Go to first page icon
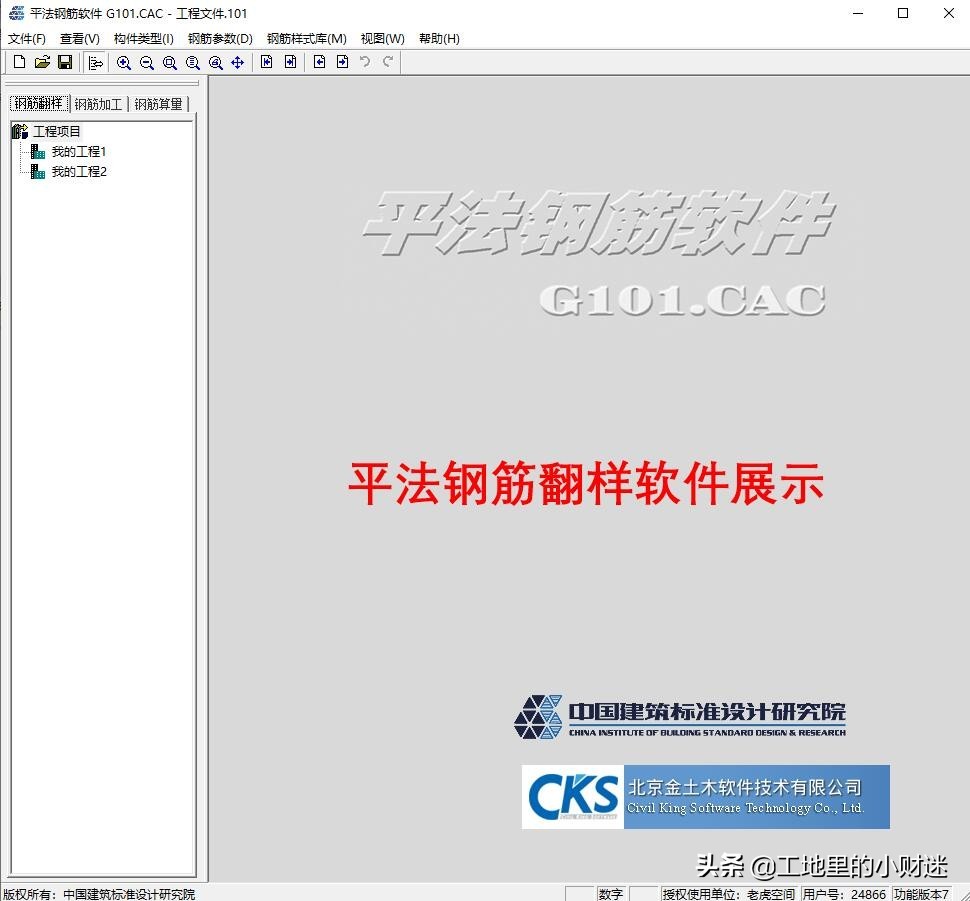 [x=267, y=62]
